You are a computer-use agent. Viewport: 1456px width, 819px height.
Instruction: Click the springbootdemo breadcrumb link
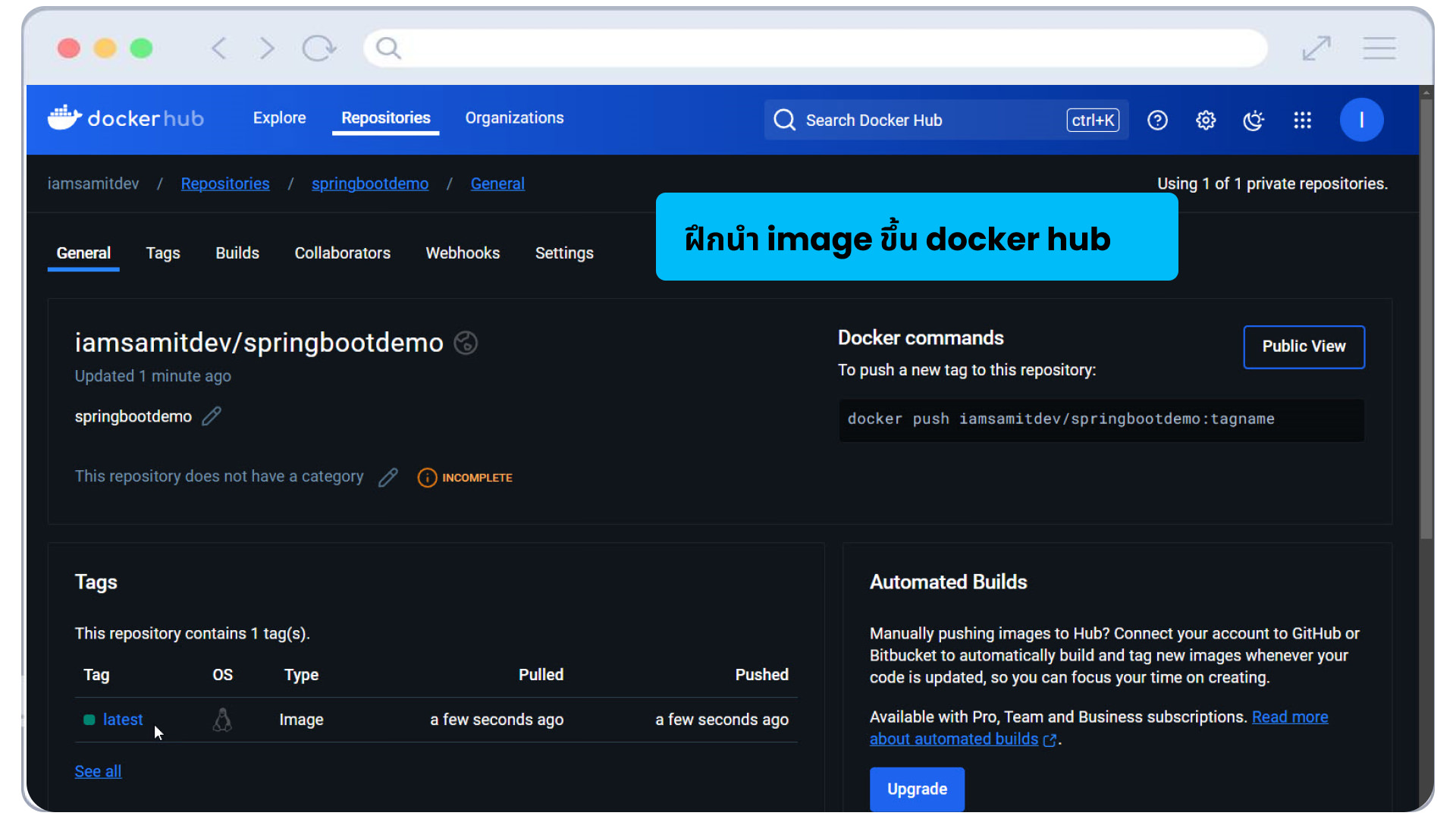[x=370, y=184]
